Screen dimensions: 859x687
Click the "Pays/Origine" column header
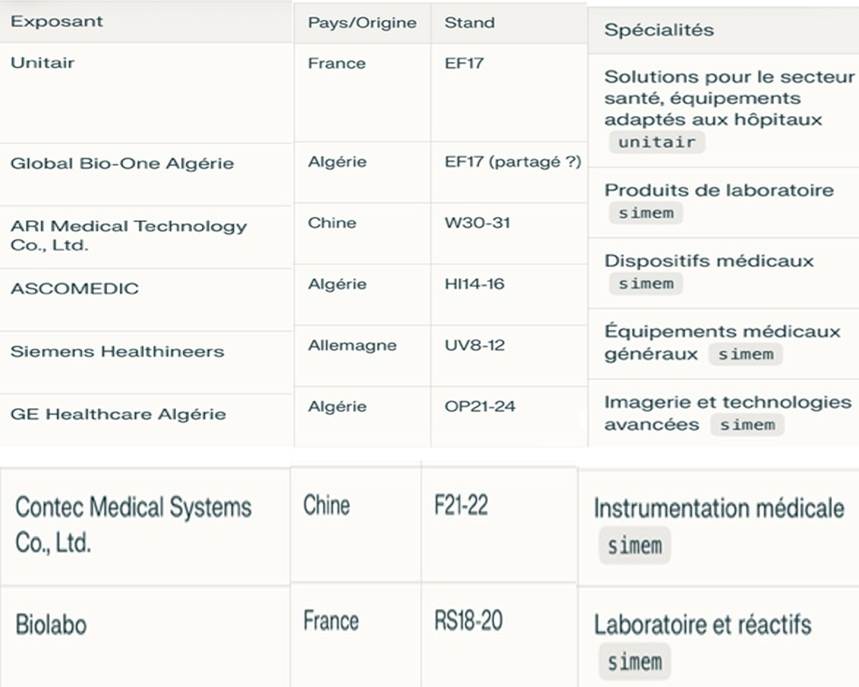coord(362,22)
